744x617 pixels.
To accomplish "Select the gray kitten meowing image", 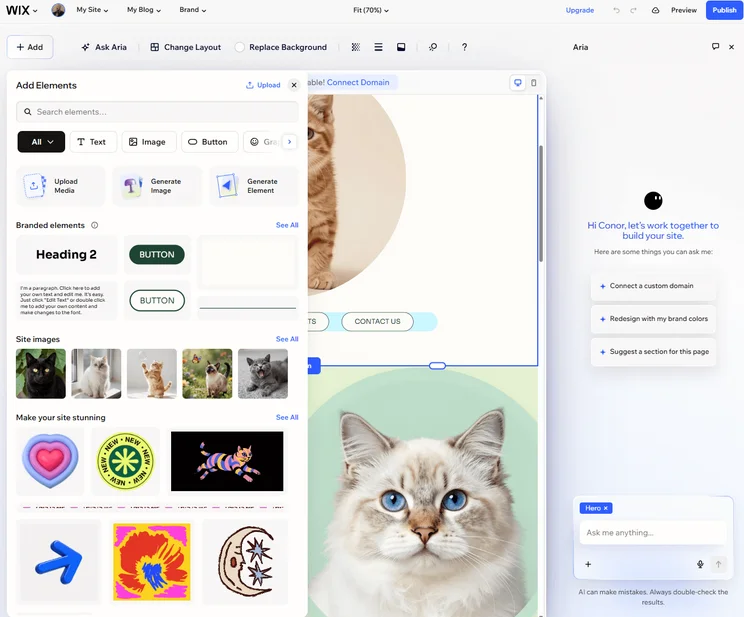I will [x=263, y=374].
